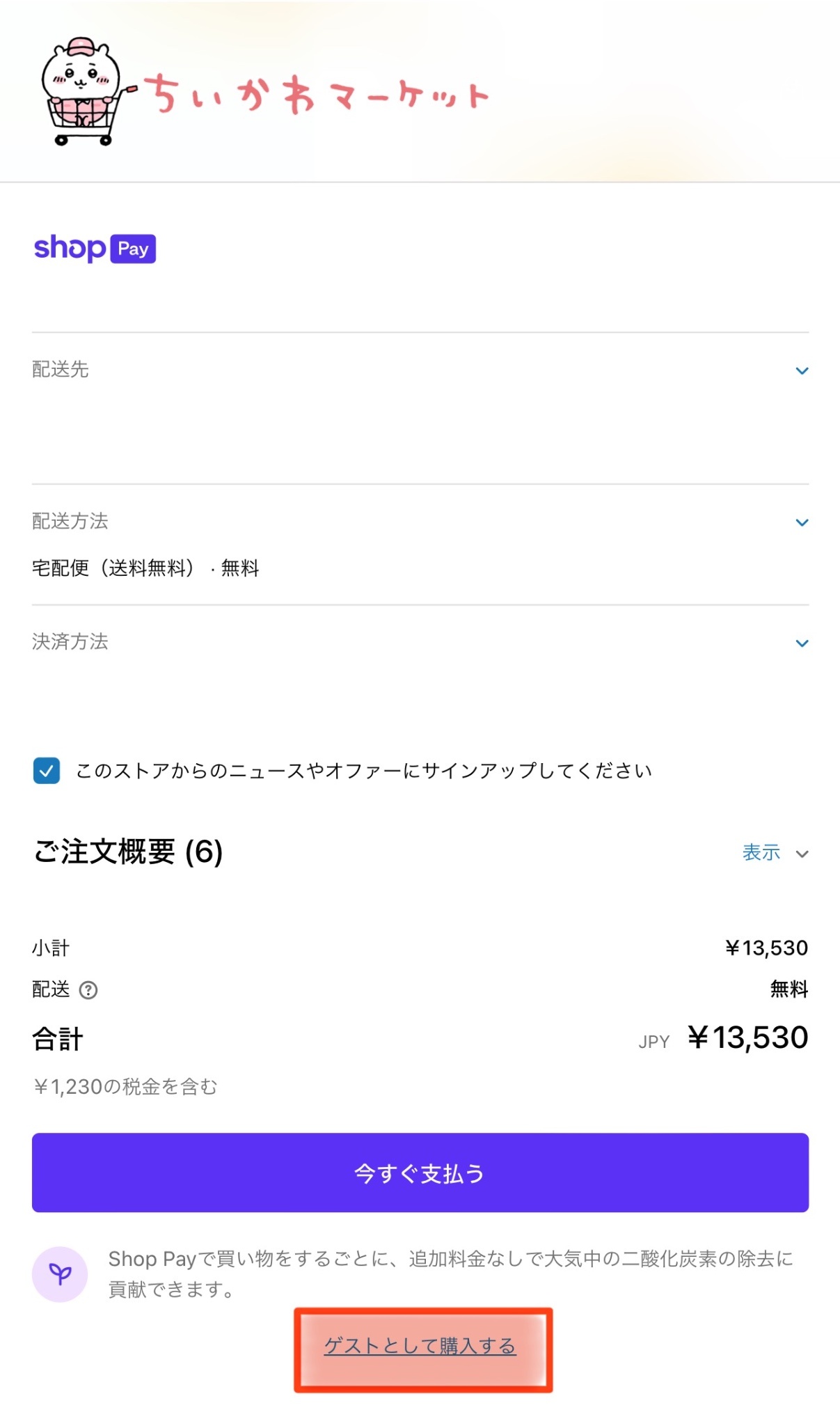The image size is (840, 1426).
Task: Click the ご注文概要 (6) heading
Action: pos(128,852)
